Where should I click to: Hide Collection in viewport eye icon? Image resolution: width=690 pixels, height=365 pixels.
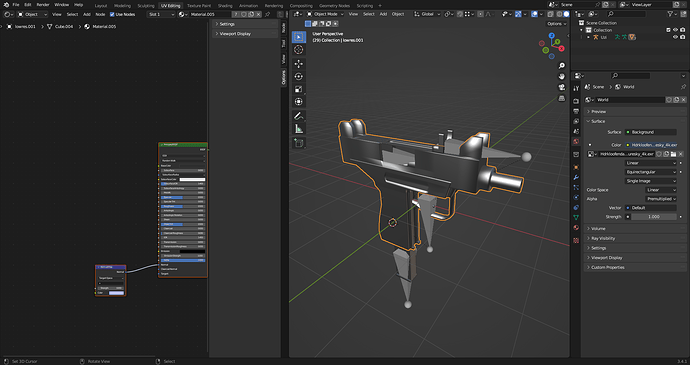[675, 30]
